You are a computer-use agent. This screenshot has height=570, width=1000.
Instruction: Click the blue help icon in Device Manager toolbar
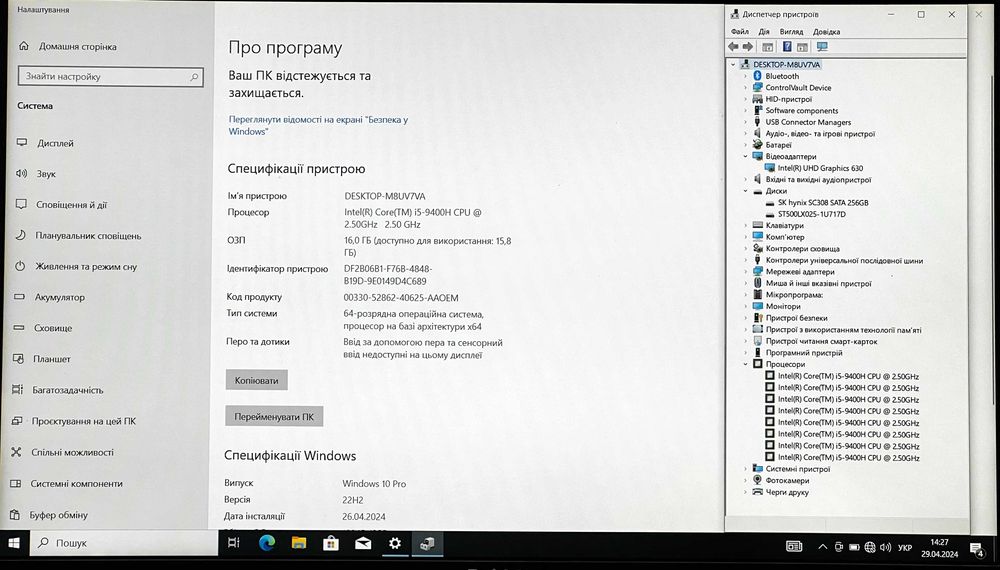[787, 47]
